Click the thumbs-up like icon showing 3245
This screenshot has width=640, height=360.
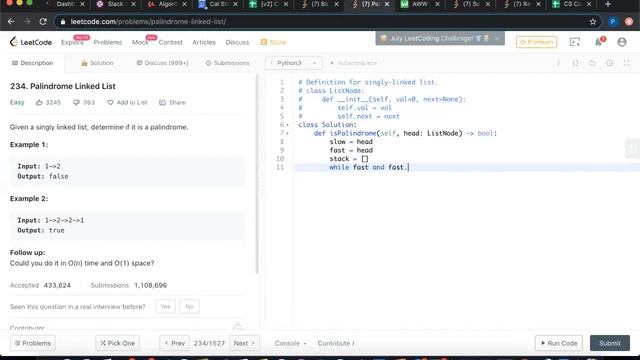(39, 102)
